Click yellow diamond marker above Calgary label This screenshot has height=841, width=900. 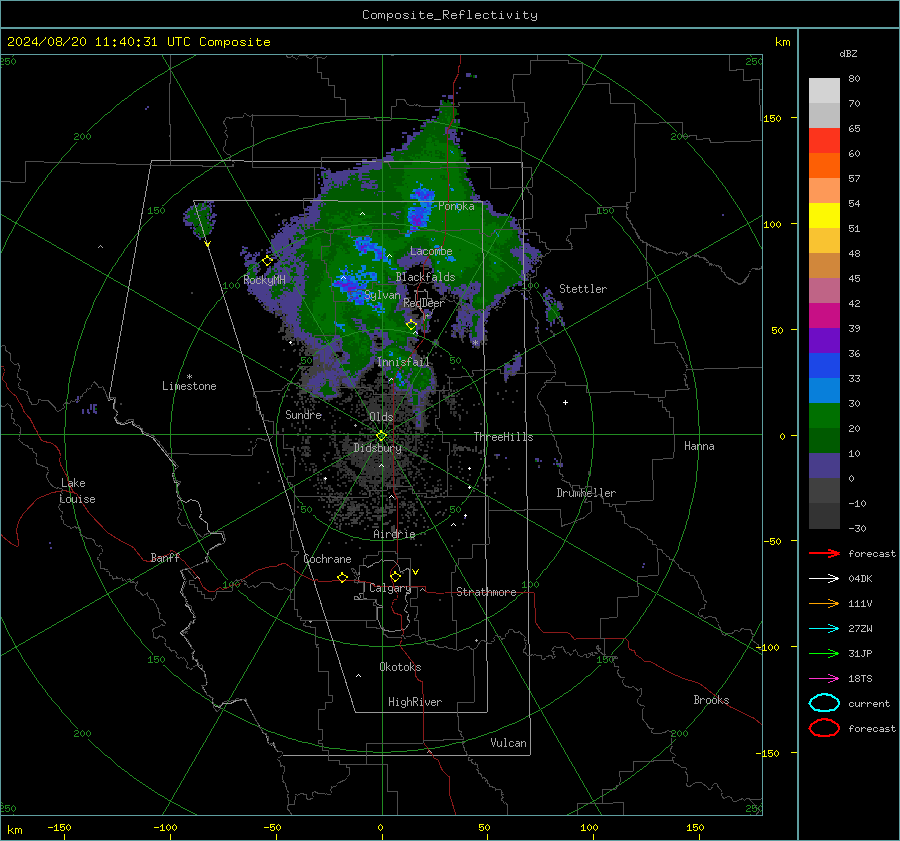pos(395,576)
